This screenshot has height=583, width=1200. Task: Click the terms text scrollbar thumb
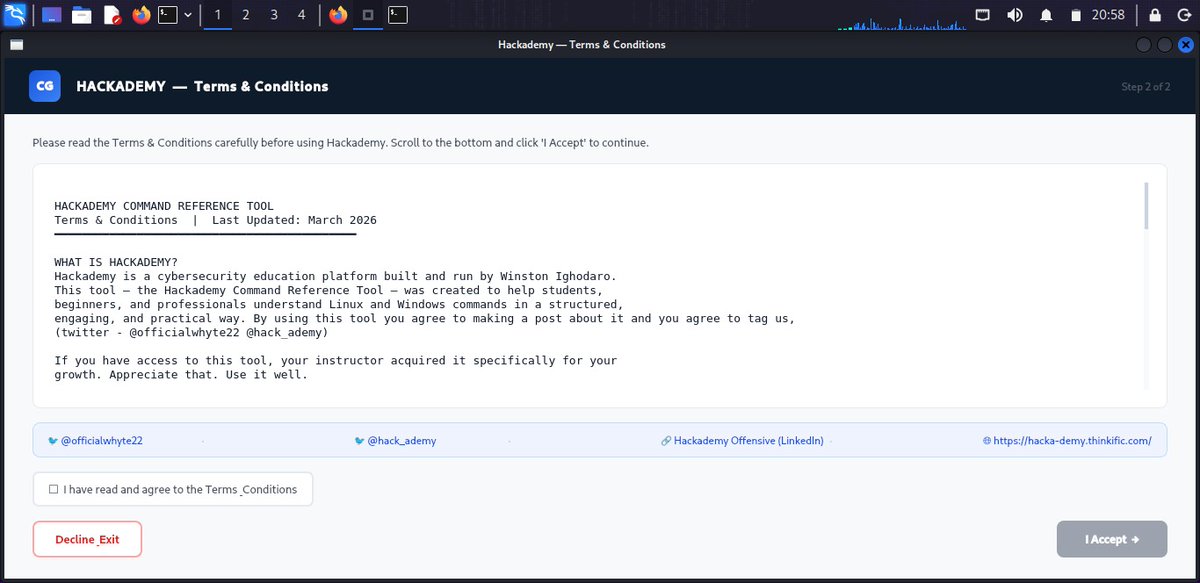(1146, 206)
